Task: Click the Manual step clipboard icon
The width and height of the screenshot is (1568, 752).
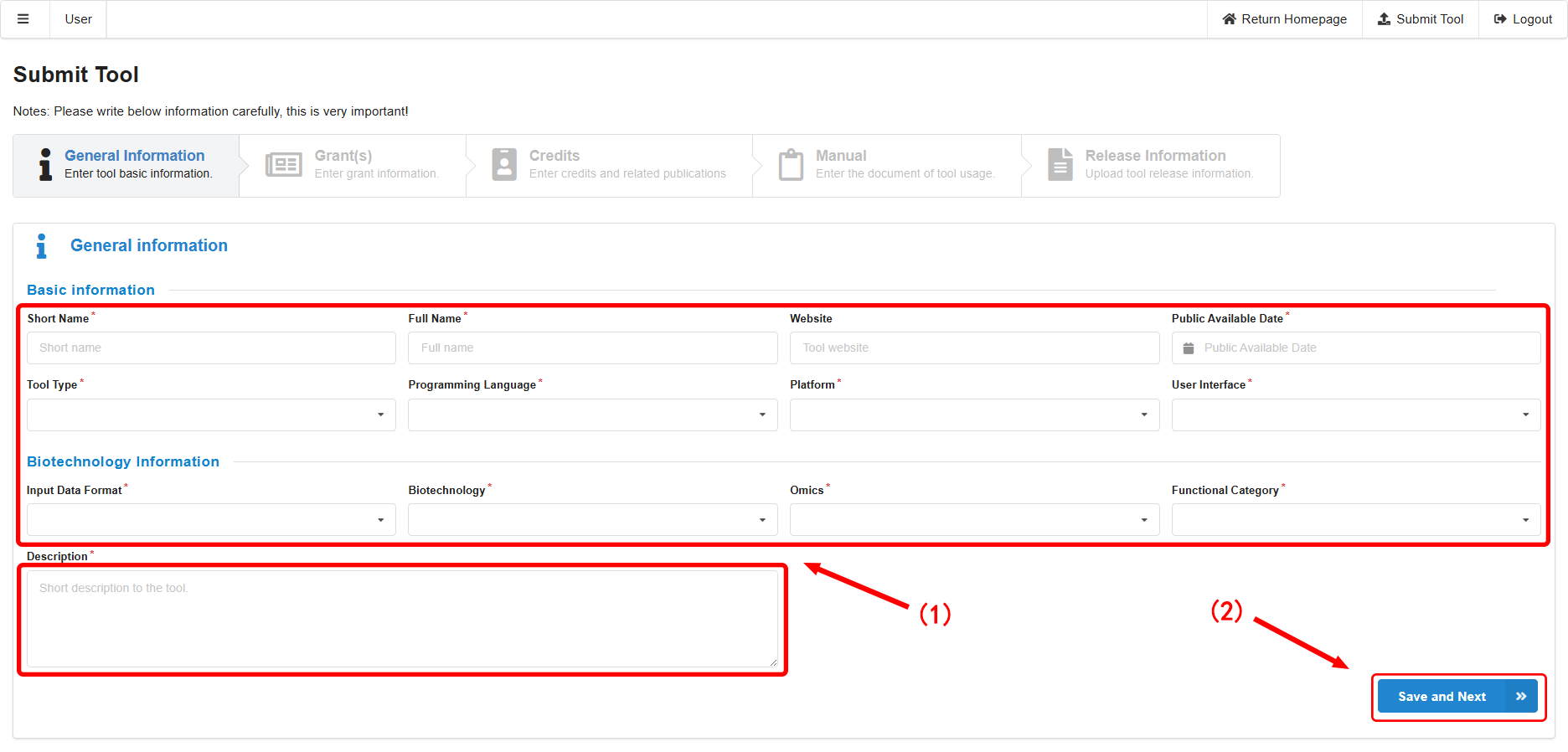Action: click(x=791, y=165)
